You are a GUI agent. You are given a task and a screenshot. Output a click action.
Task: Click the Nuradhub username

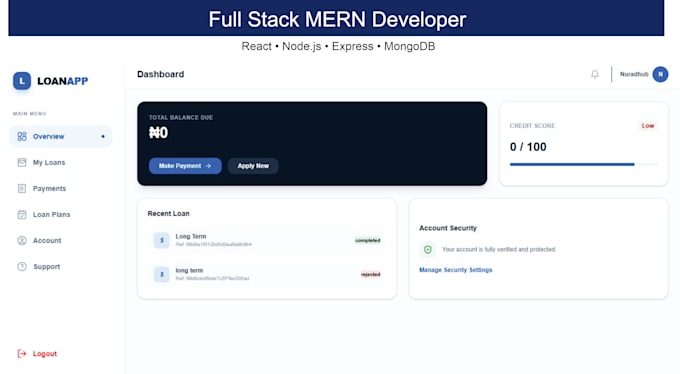(634, 74)
